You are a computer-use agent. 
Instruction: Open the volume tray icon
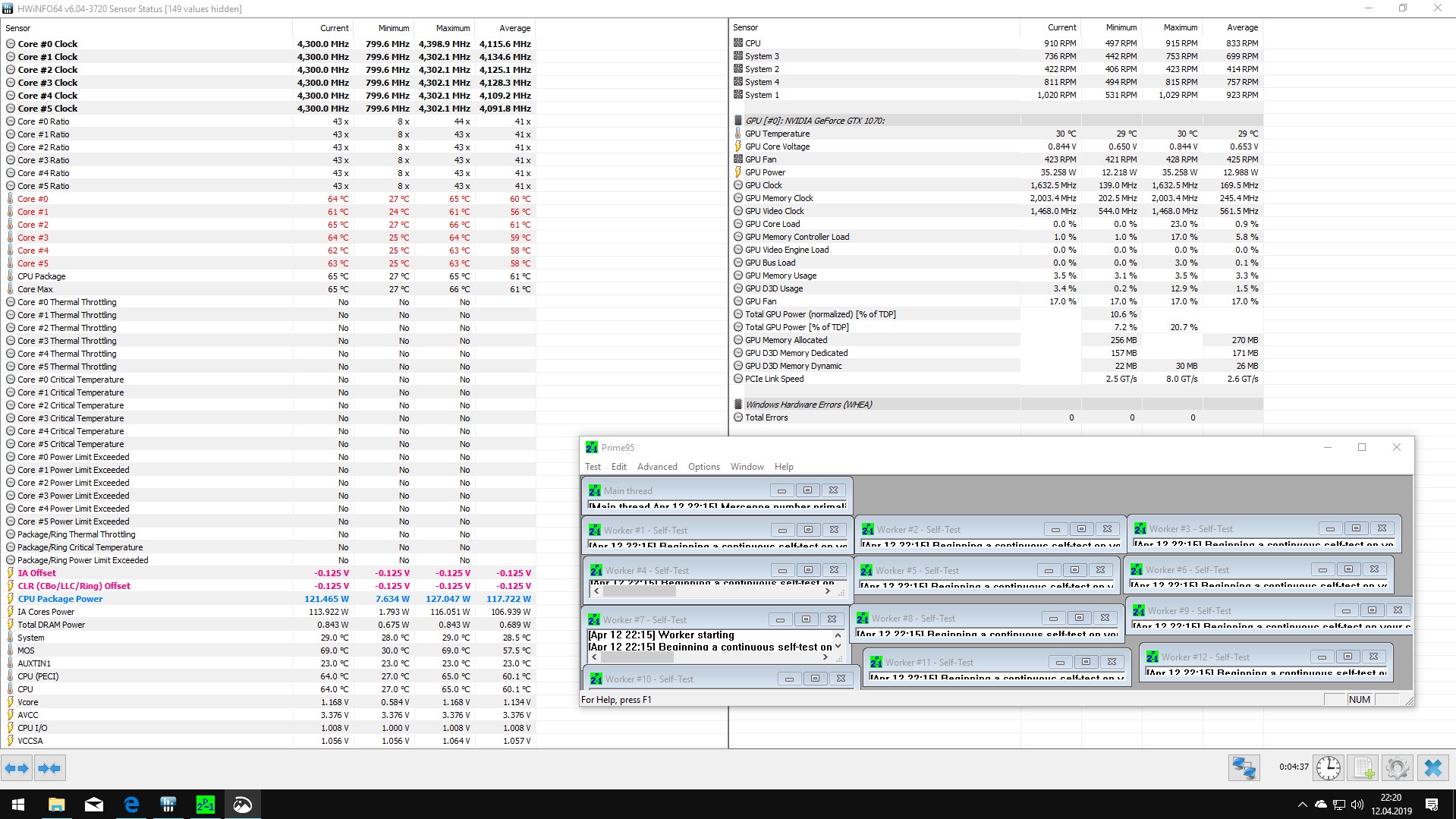[x=1357, y=805]
